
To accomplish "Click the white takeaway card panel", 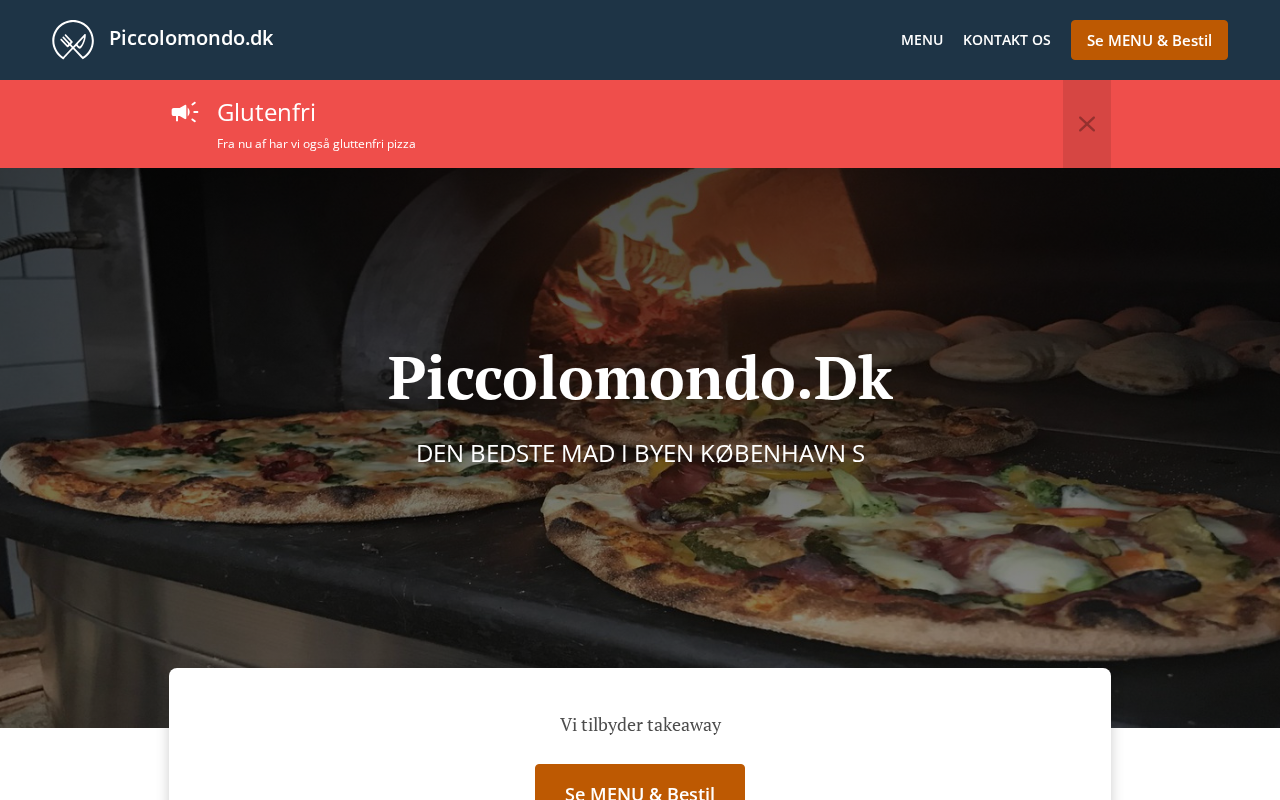I will [640, 734].
